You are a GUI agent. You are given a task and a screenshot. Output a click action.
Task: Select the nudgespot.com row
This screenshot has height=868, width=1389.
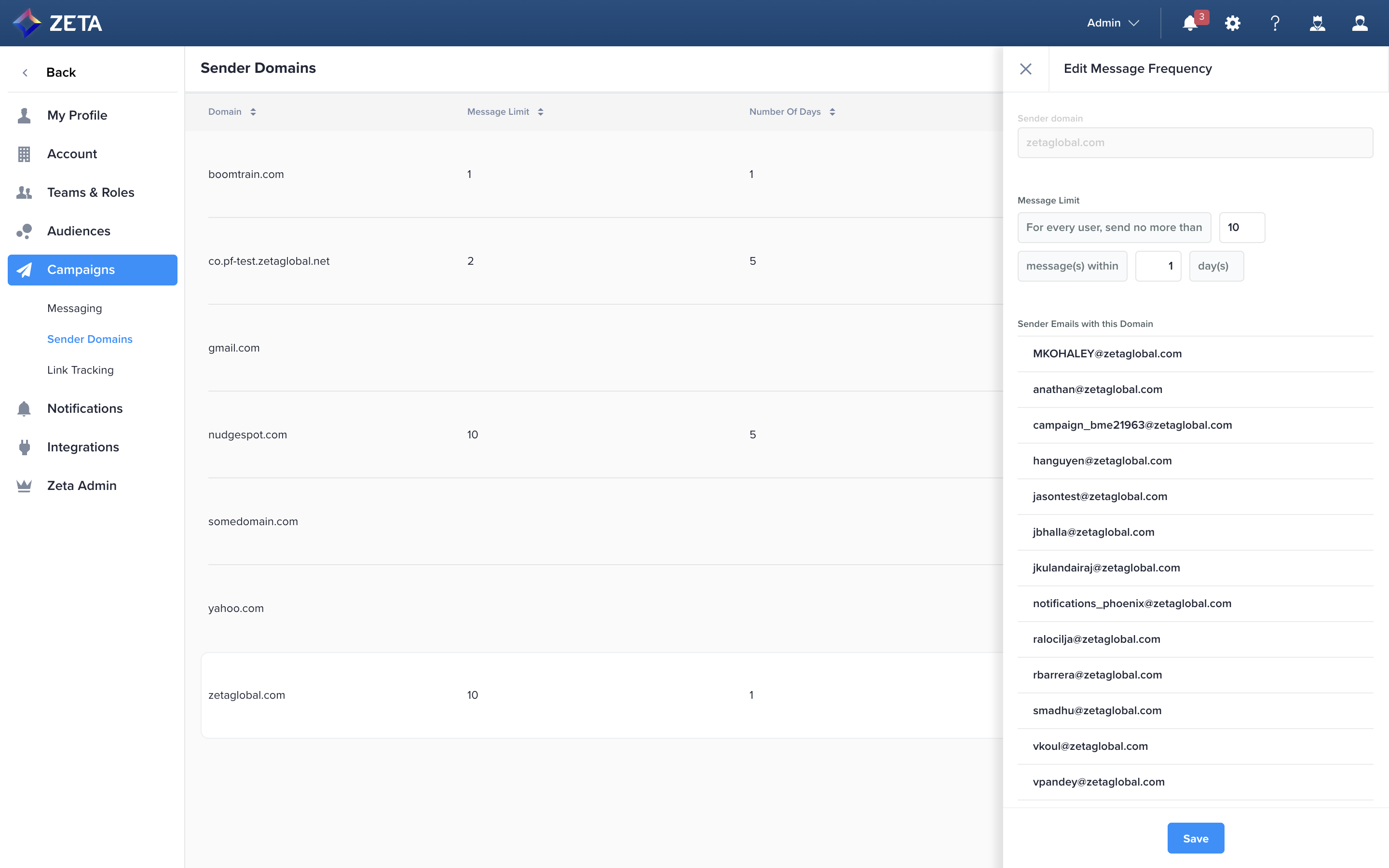602,434
